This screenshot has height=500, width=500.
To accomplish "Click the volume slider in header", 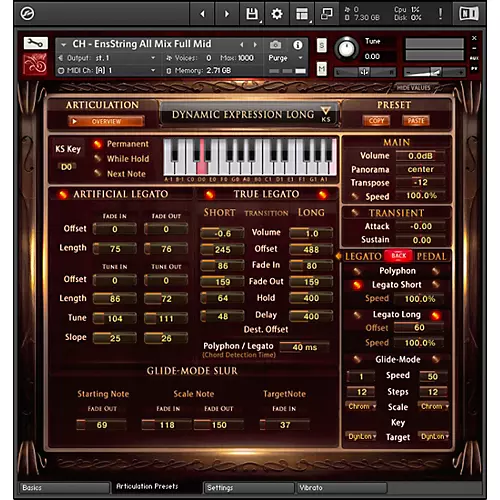I will [x=434, y=72].
